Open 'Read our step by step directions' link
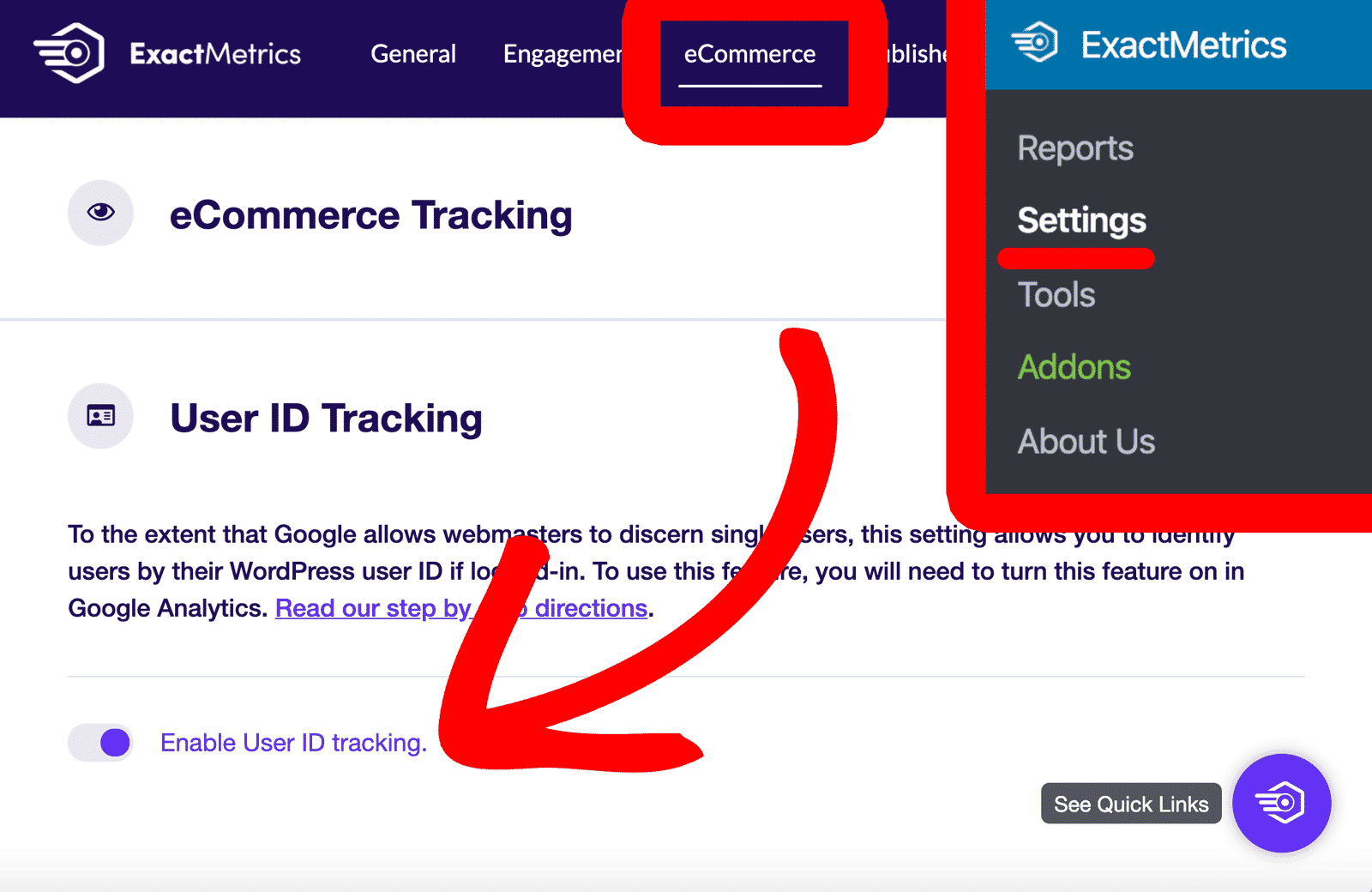 461,608
